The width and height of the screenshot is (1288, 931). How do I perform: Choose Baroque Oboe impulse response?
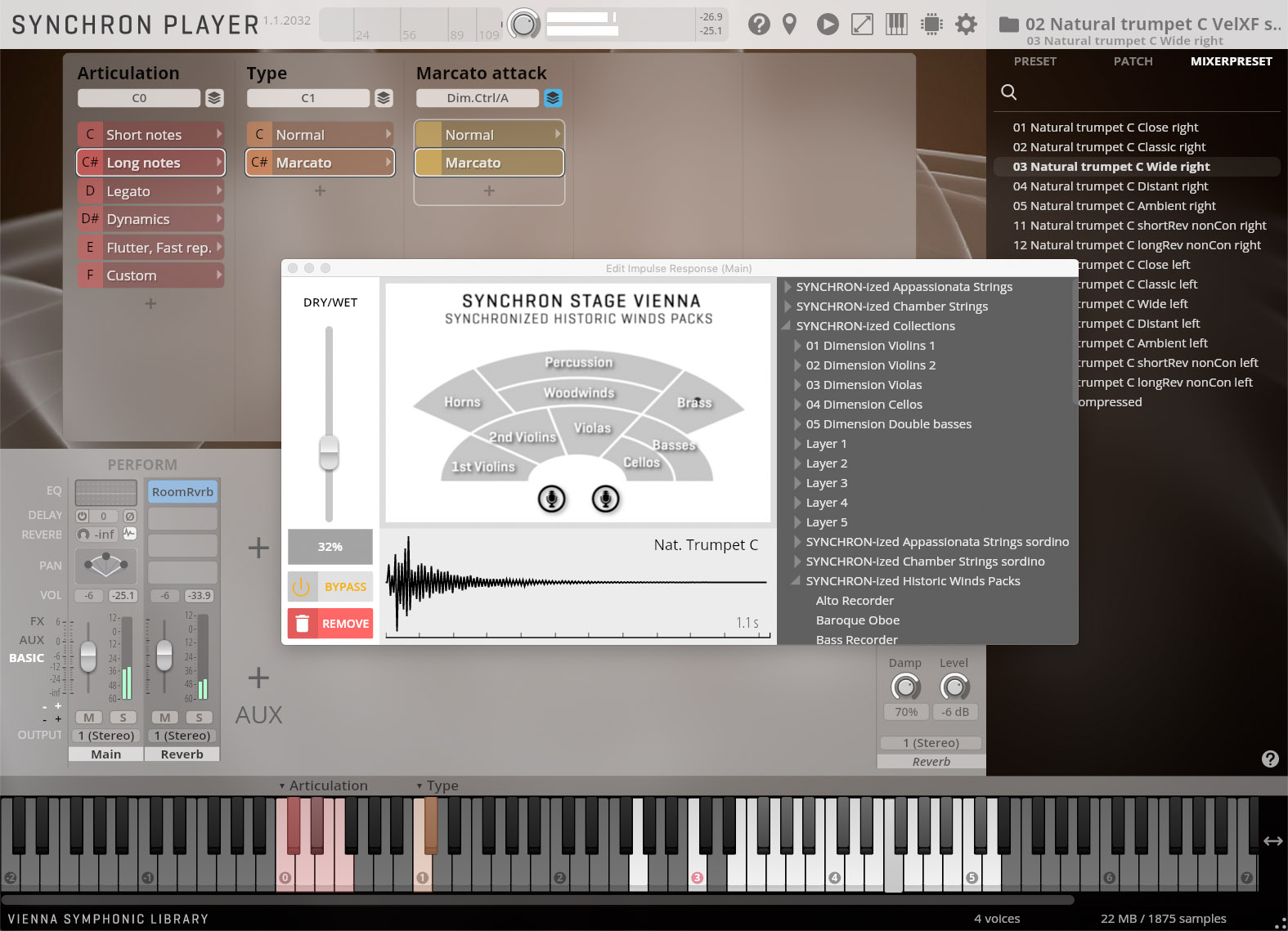pyautogui.click(x=857, y=620)
